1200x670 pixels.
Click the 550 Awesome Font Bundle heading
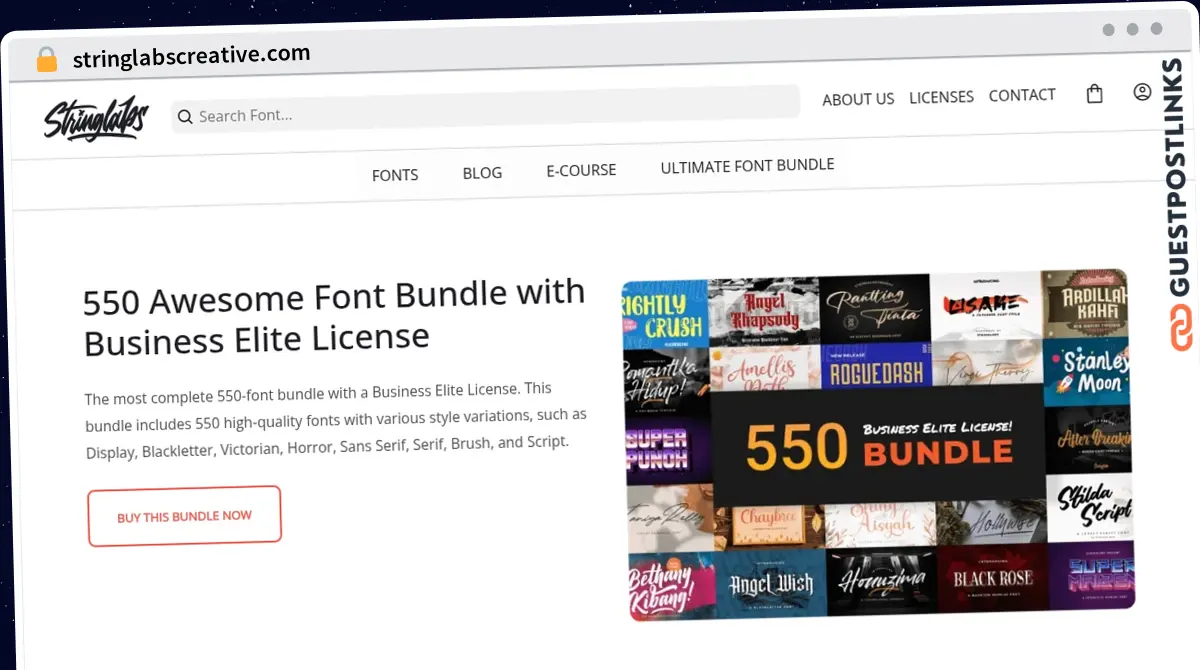pyautogui.click(x=334, y=316)
